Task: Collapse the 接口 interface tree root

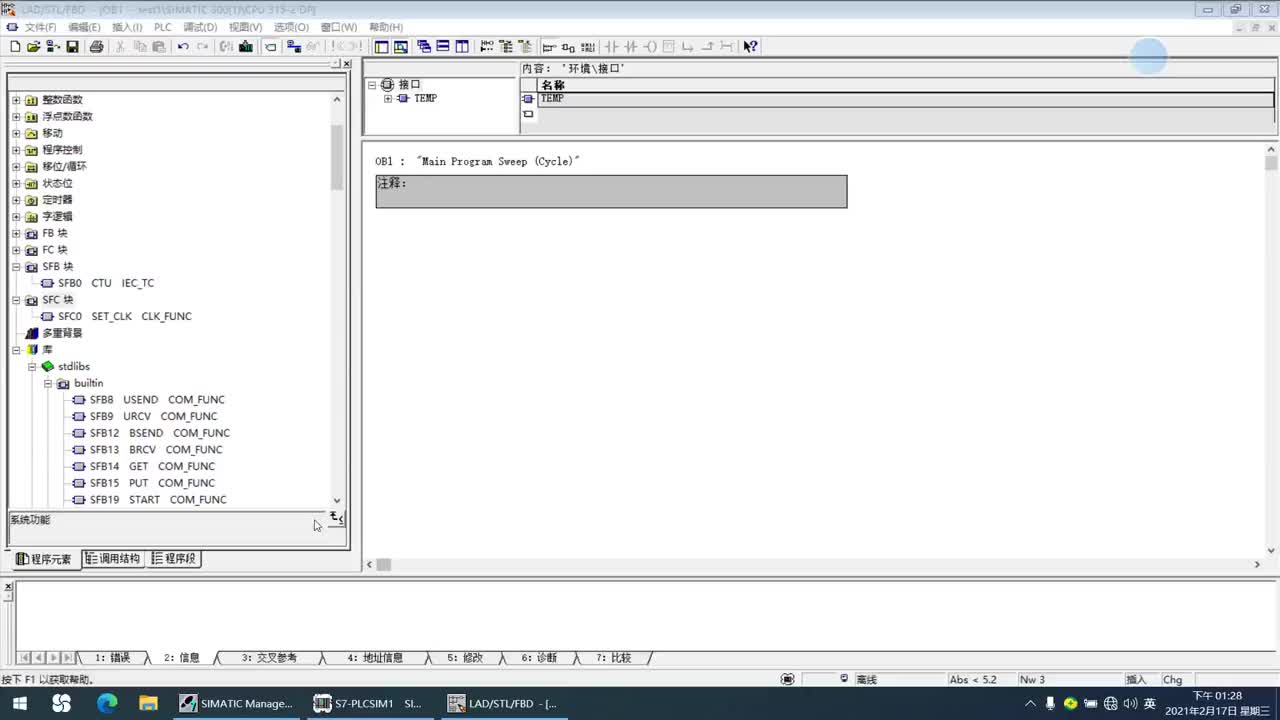Action: (x=372, y=85)
